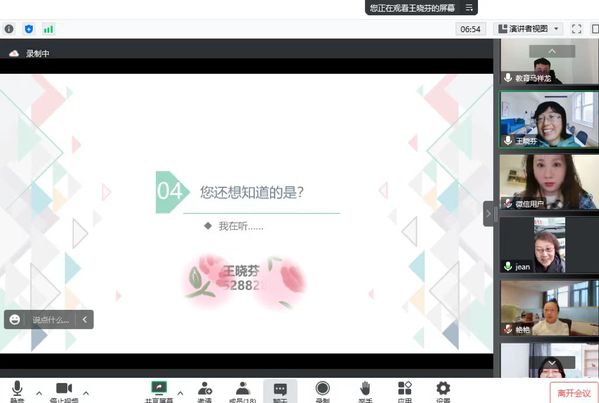Screen dimensions: 599x403
Task: Click the network signal bars indicator
Action: pyautogui.click(x=48, y=29)
